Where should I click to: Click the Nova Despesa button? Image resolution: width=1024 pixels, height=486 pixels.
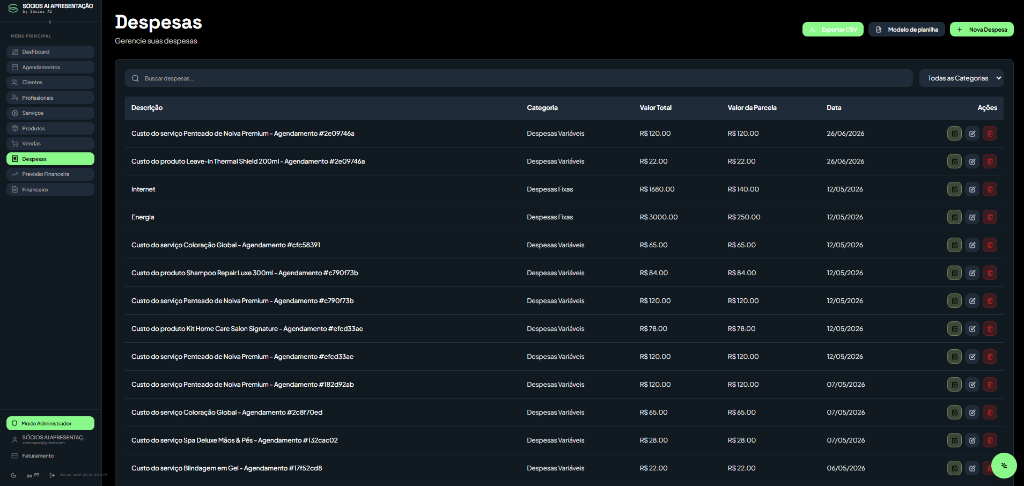[x=982, y=29]
